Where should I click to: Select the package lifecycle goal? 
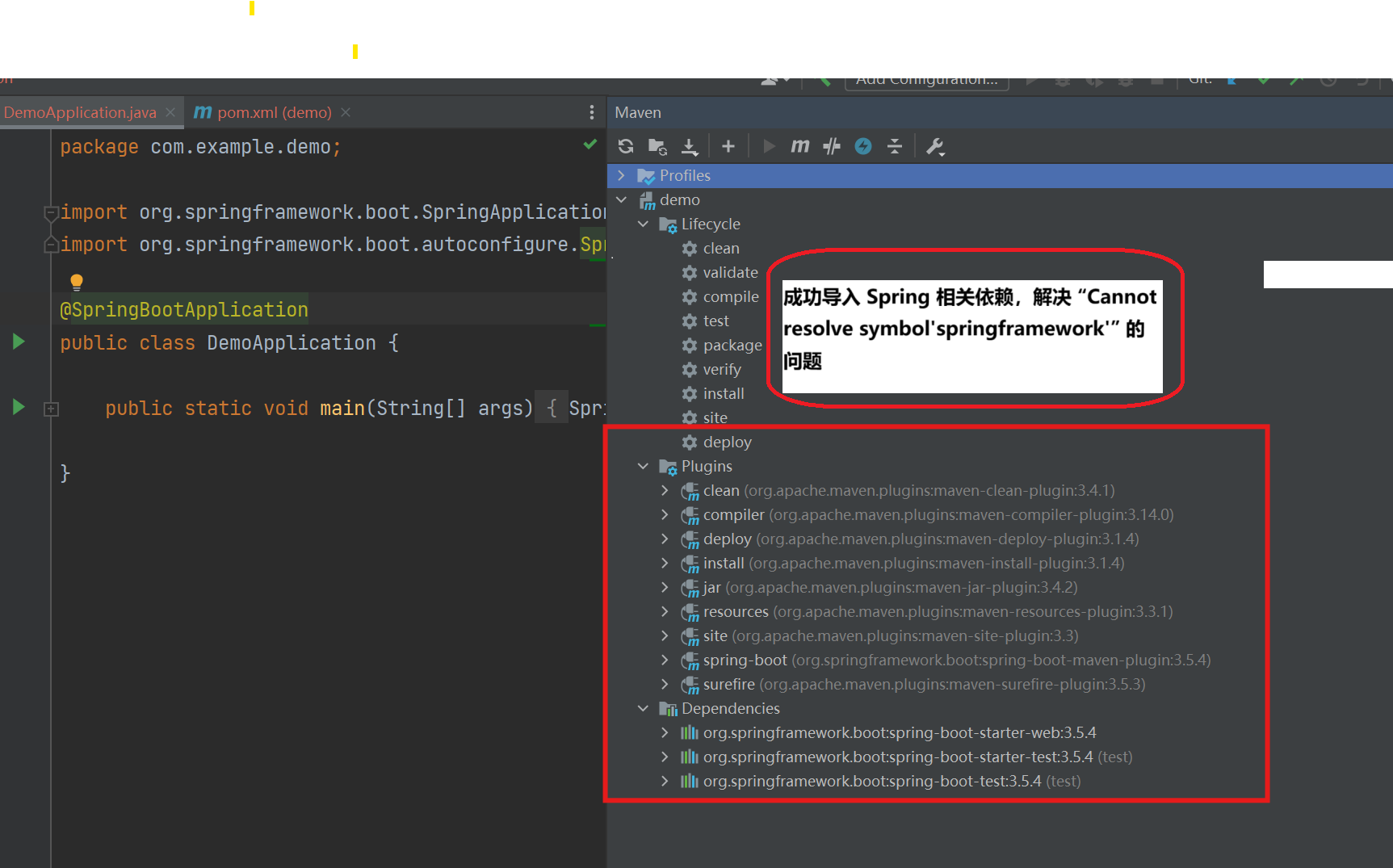coord(722,345)
